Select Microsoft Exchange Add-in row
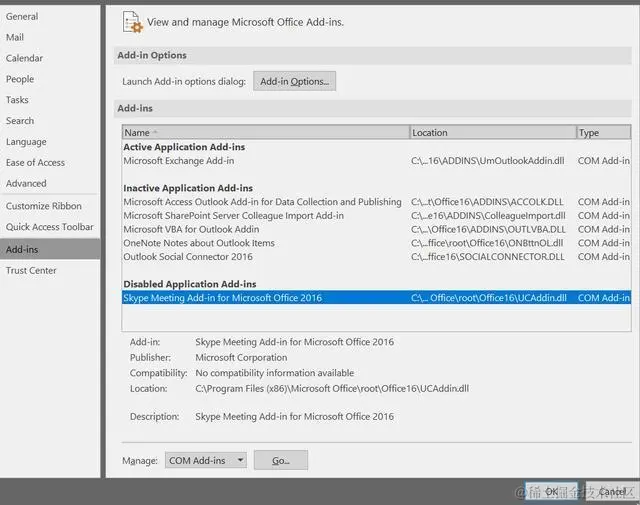 tap(376, 161)
